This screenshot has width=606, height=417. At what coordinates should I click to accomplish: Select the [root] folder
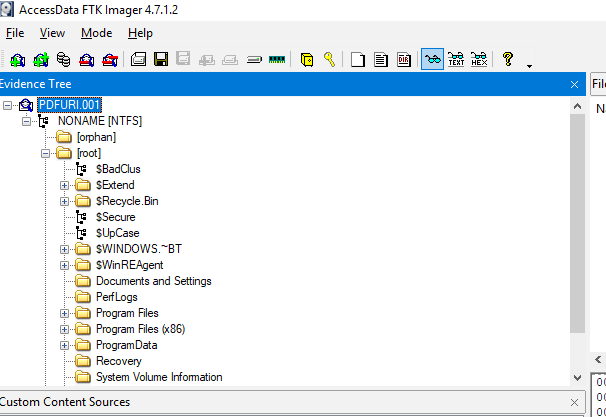(x=89, y=153)
